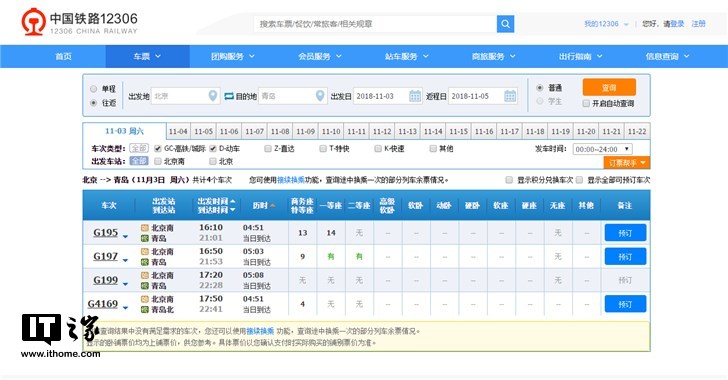Expand G4169 train details arrow
This screenshot has width=728, height=380.
pos(125,308)
